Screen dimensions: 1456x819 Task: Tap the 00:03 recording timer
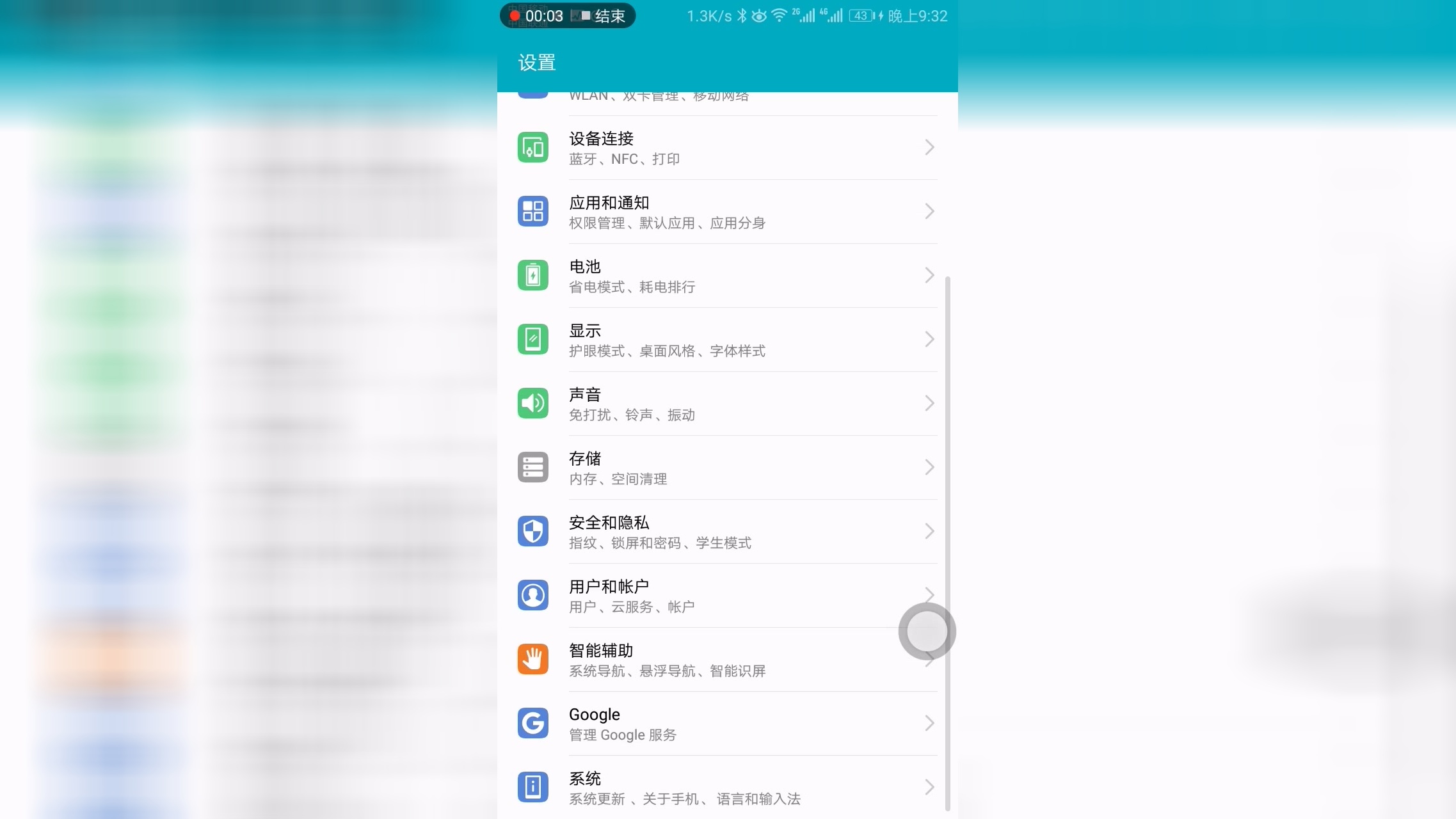(544, 16)
